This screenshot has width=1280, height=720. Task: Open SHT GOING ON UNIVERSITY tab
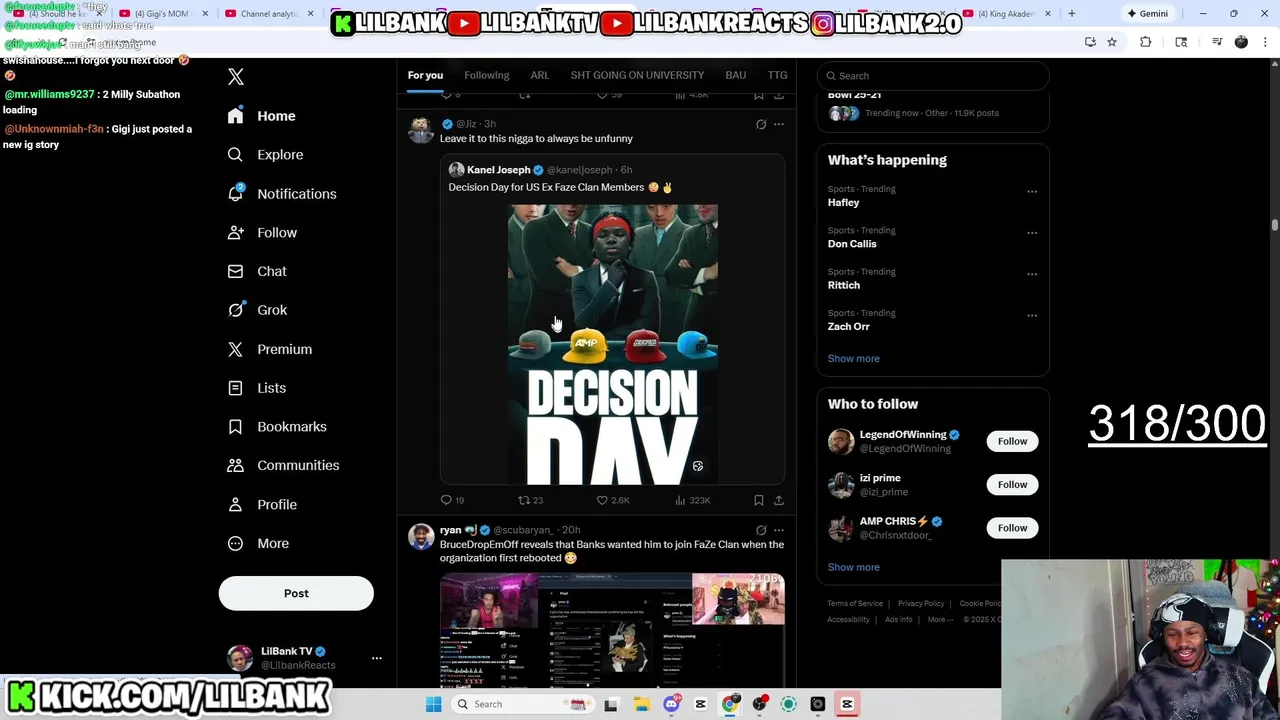click(x=637, y=75)
